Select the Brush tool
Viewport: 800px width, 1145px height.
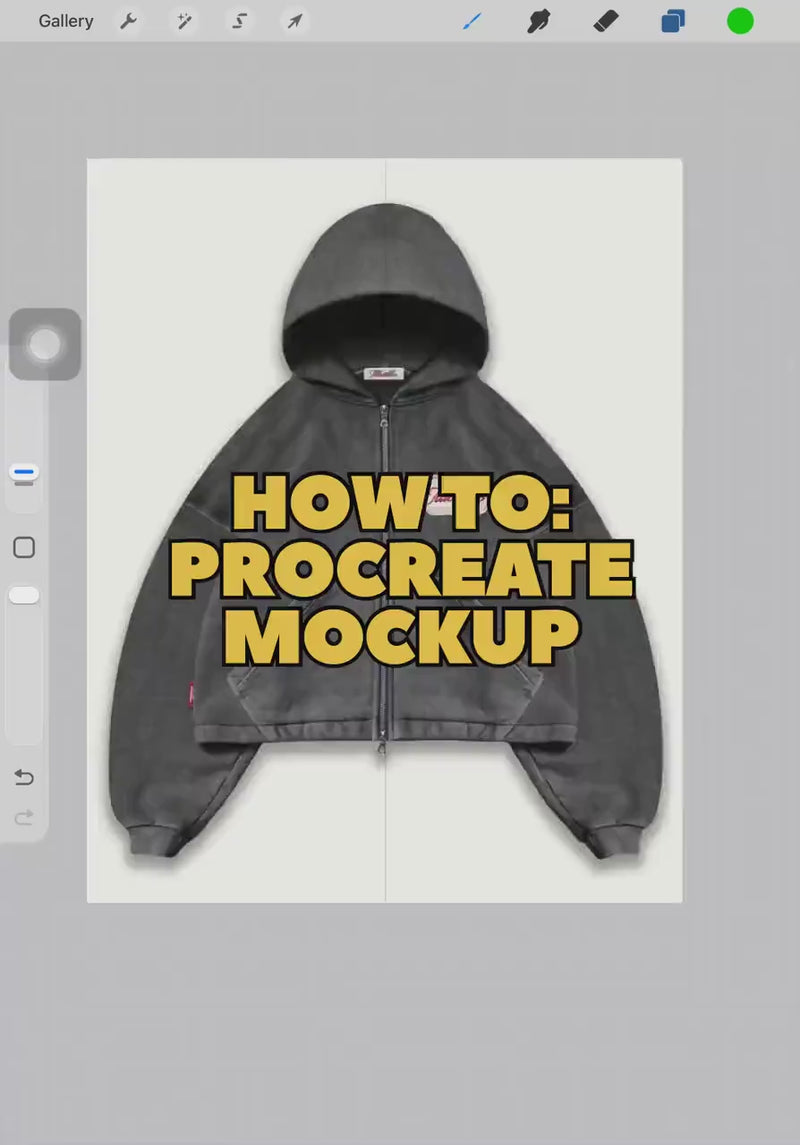tap(472, 21)
